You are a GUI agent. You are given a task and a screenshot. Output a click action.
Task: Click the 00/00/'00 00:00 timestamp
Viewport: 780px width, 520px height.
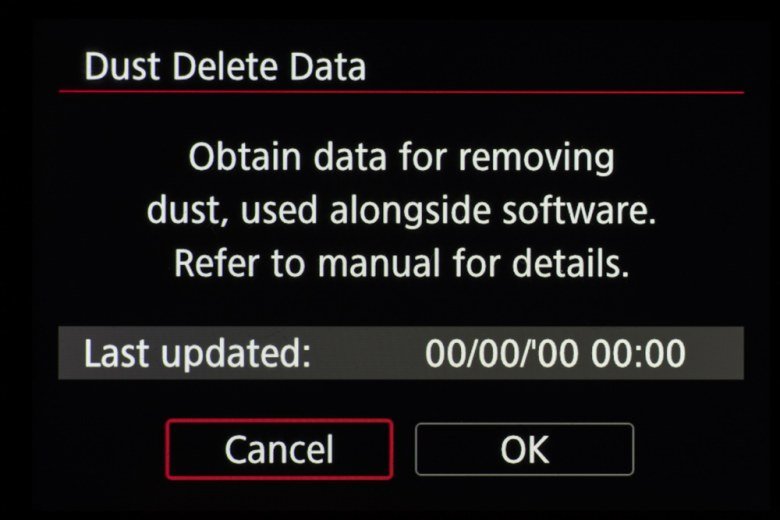(x=555, y=353)
